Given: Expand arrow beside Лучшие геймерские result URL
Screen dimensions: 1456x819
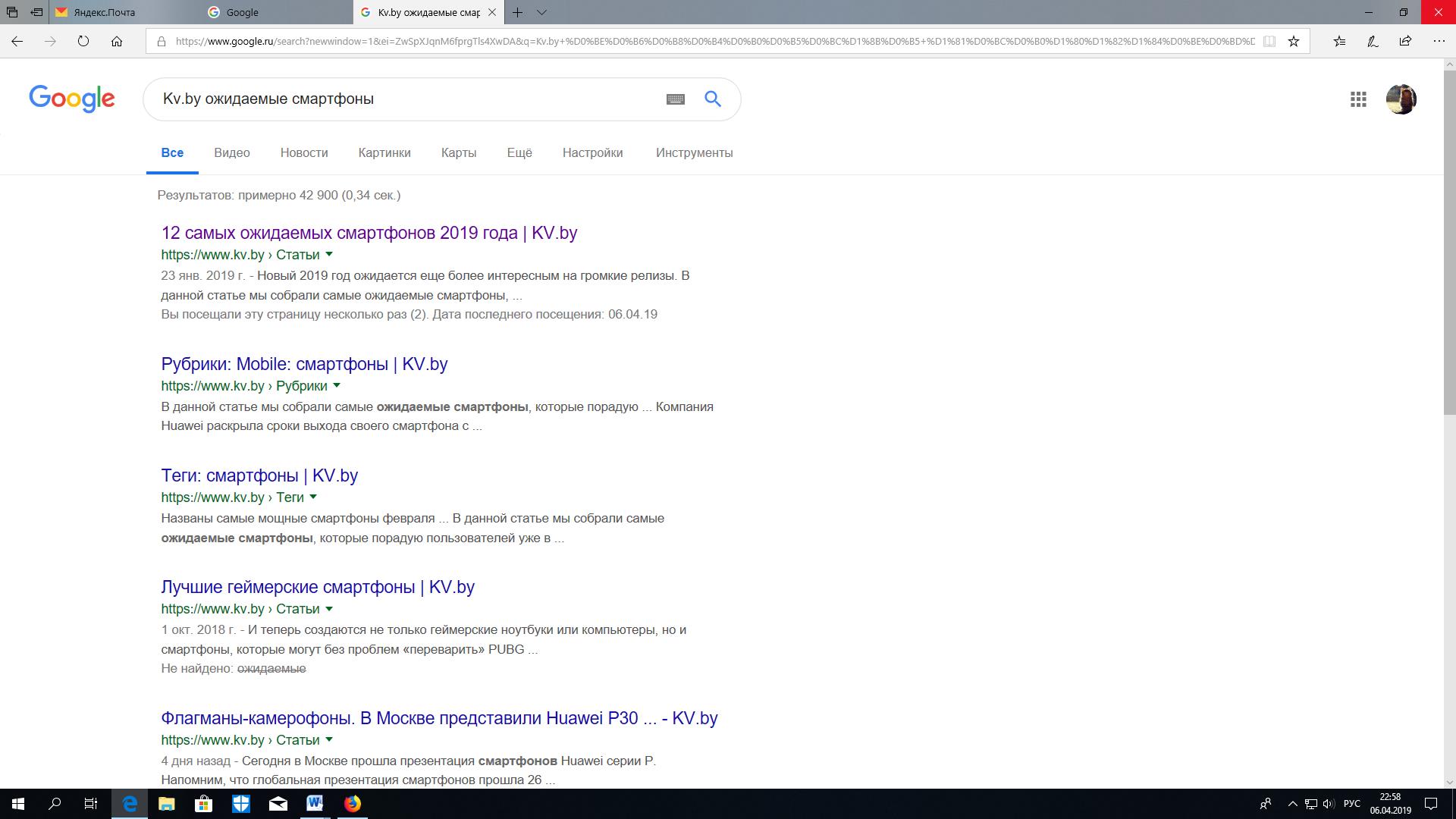Looking at the screenshot, I should [x=329, y=609].
